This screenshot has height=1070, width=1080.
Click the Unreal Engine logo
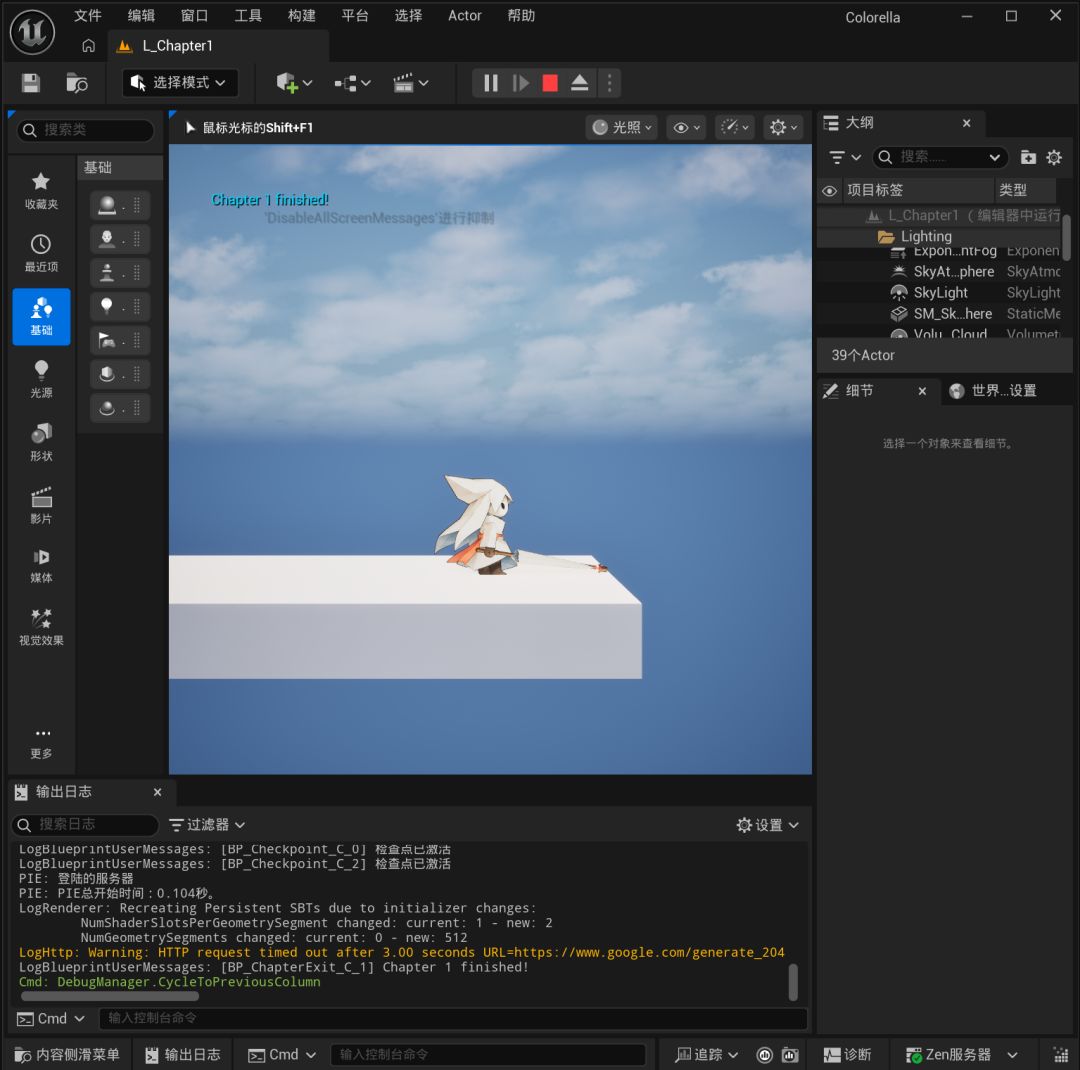[x=32, y=32]
